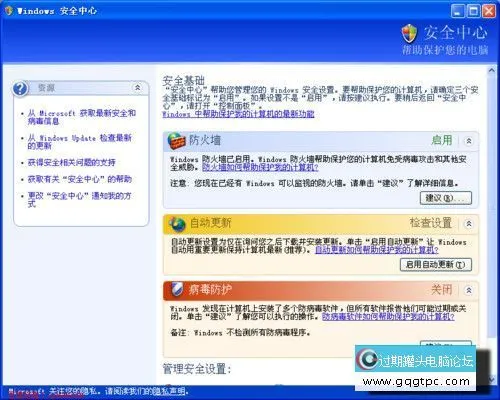Viewport: 500px width, 400px height.
Task: Open link 自动更新如何帮助保护我的计算机?
Action: point(377,250)
